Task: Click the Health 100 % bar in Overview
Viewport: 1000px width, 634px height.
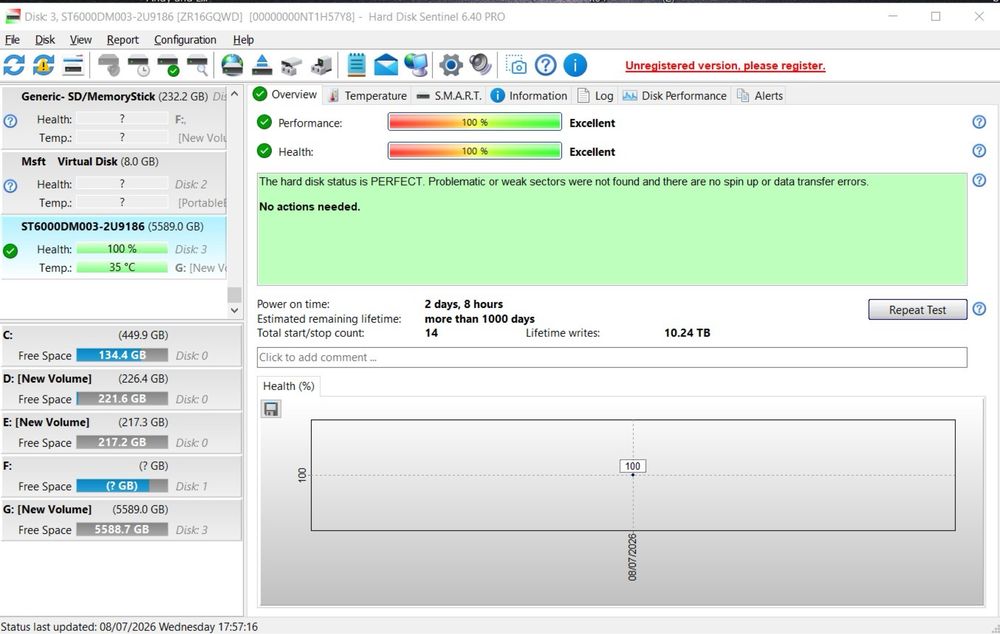Action: [474, 151]
